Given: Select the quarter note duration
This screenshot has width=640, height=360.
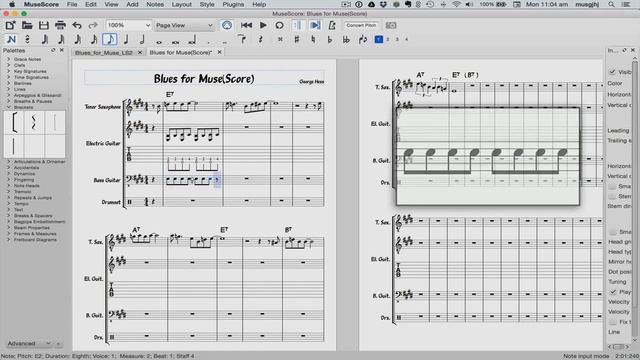Looking at the screenshot, I should pos(126,40).
